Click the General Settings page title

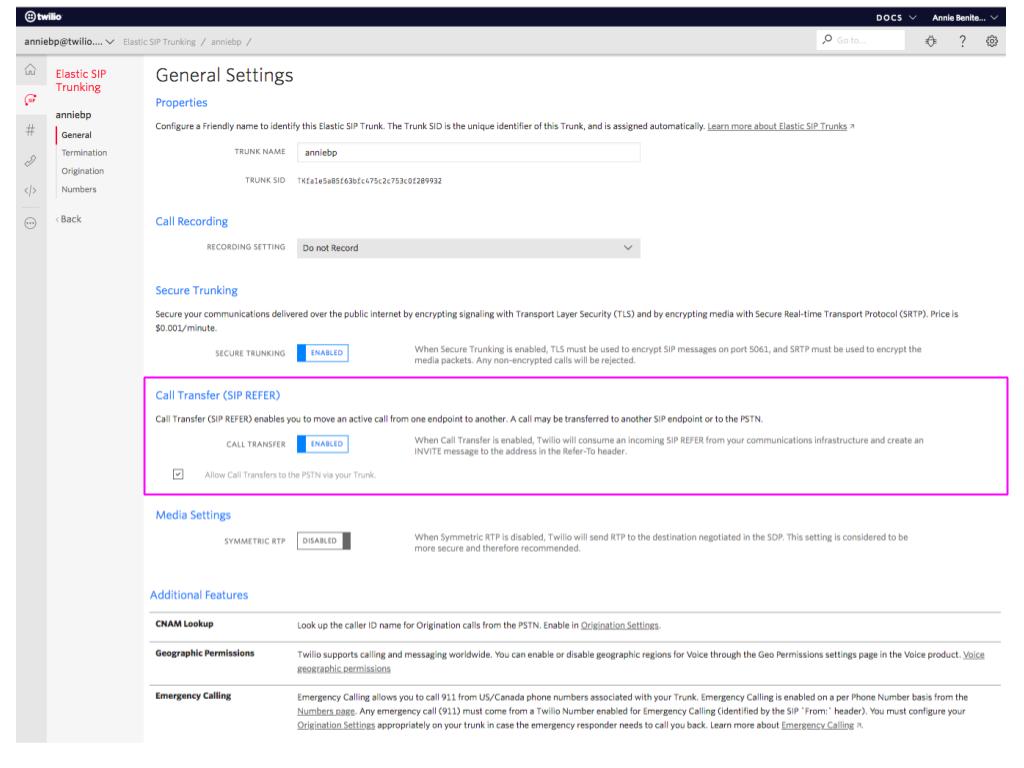(x=224, y=75)
